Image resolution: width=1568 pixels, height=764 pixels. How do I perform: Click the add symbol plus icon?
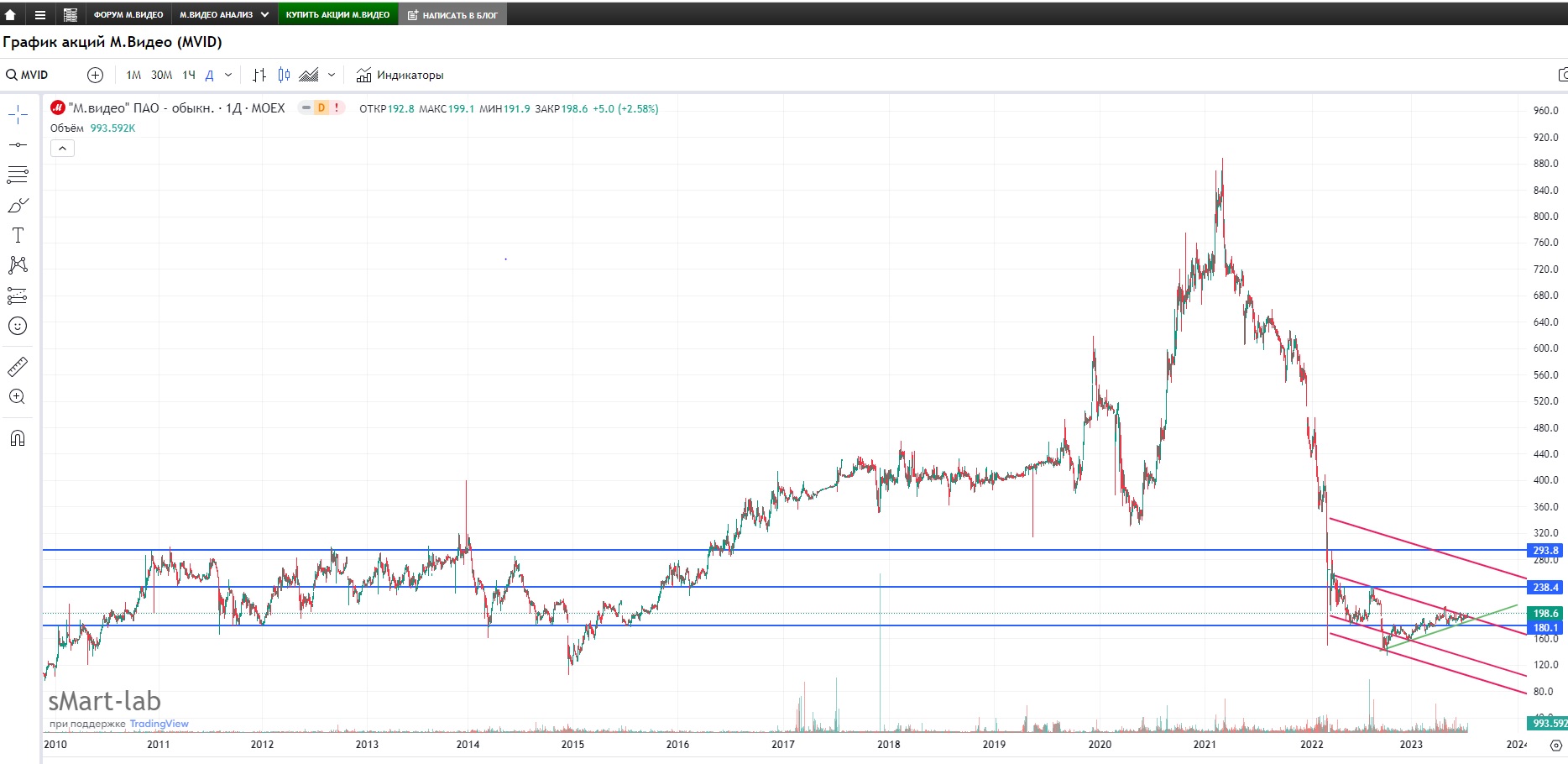tap(95, 75)
